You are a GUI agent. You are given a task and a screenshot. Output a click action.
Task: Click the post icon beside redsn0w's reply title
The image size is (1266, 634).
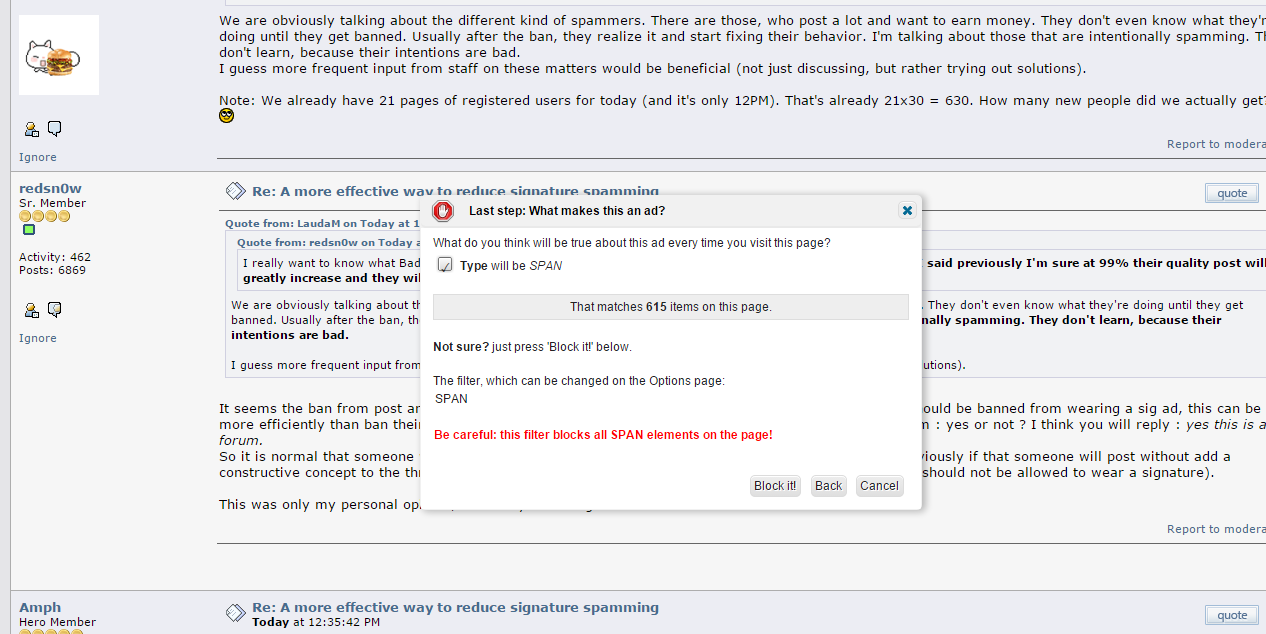click(x=235, y=191)
